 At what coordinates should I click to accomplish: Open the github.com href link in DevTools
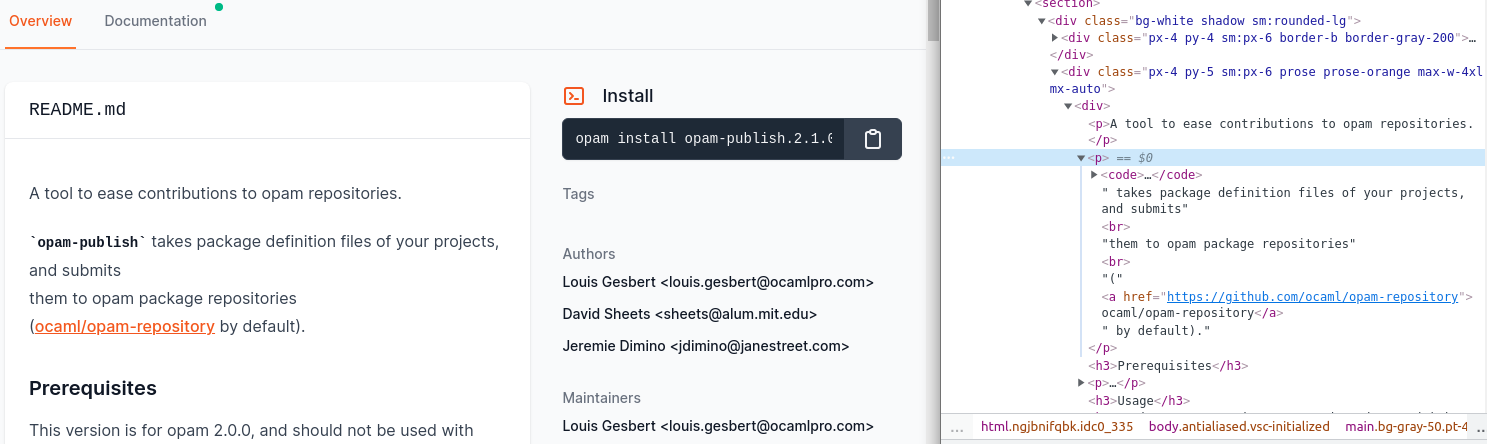pyautogui.click(x=1312, y=297)
